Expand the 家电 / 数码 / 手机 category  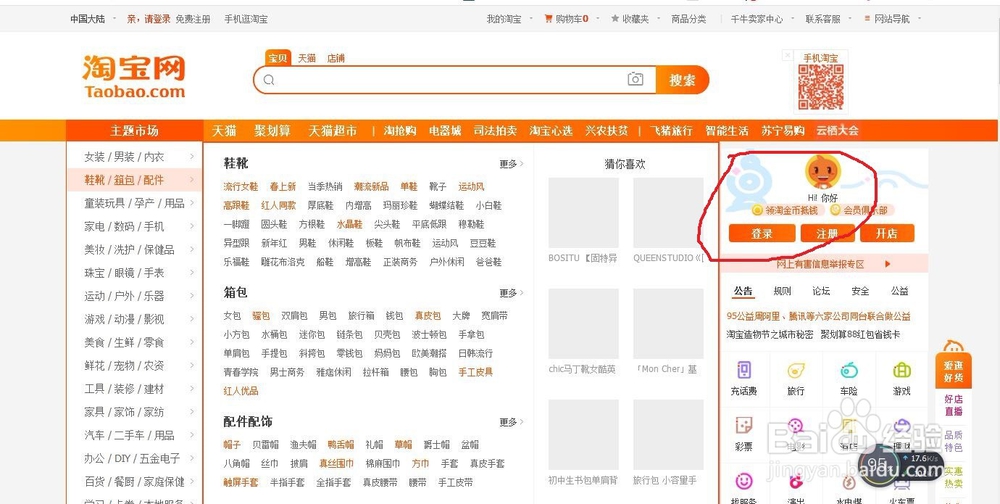[134, 226]
